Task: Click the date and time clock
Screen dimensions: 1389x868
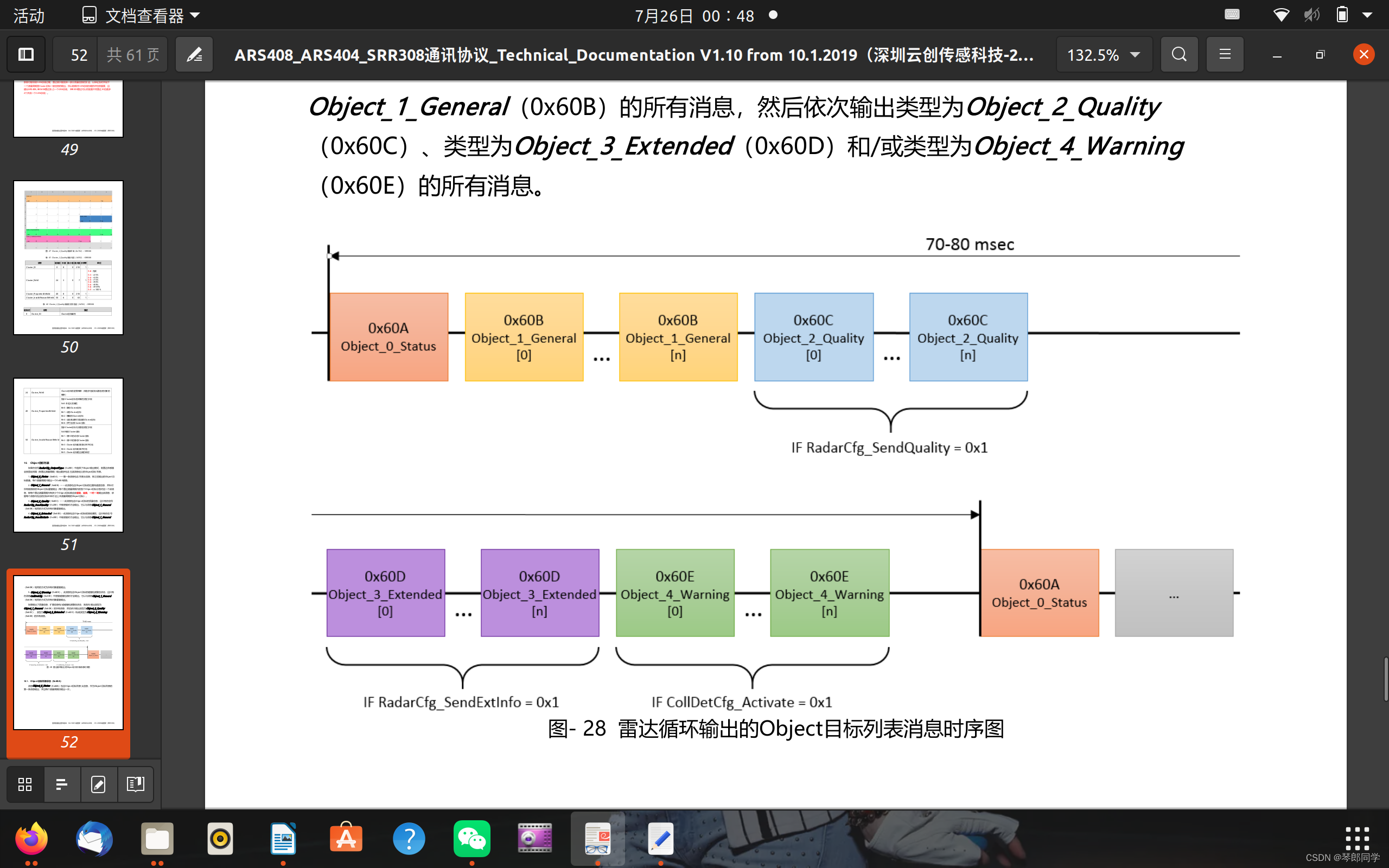Action: [694, 16]
